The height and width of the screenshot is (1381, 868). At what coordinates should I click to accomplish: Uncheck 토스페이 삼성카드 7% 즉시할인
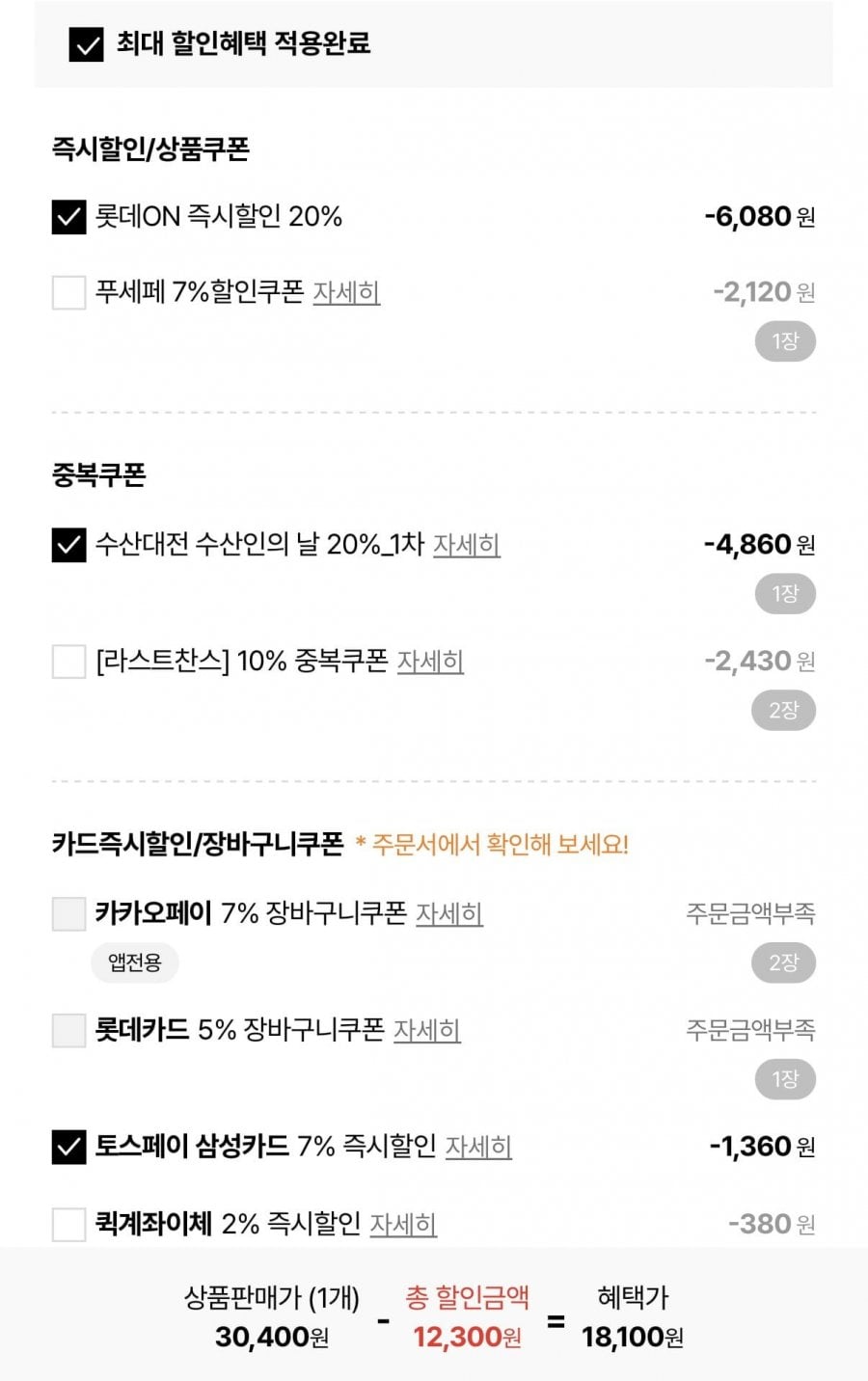68,1147
